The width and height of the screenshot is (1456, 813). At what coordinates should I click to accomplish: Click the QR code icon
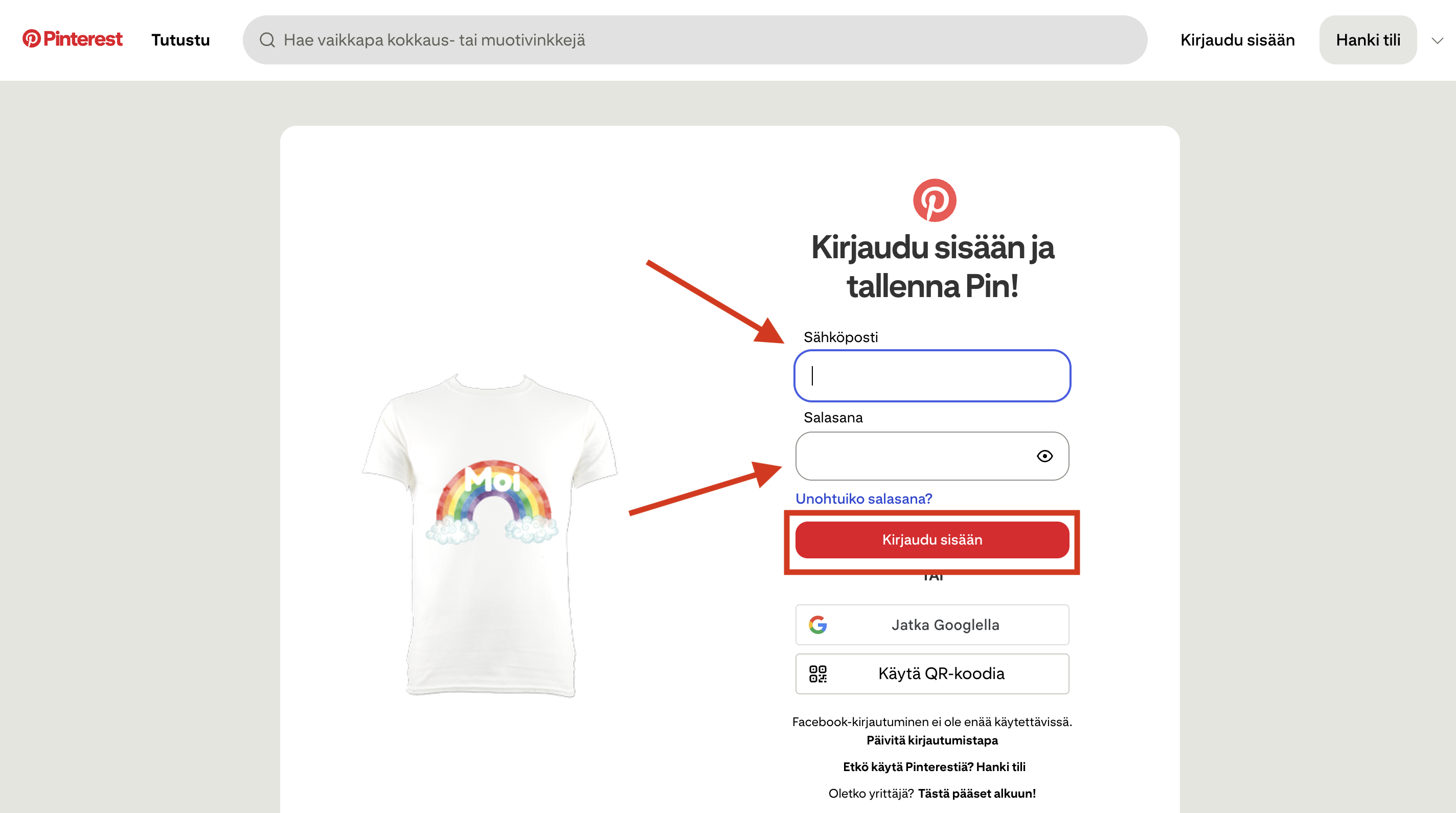(x=817, y=673)
